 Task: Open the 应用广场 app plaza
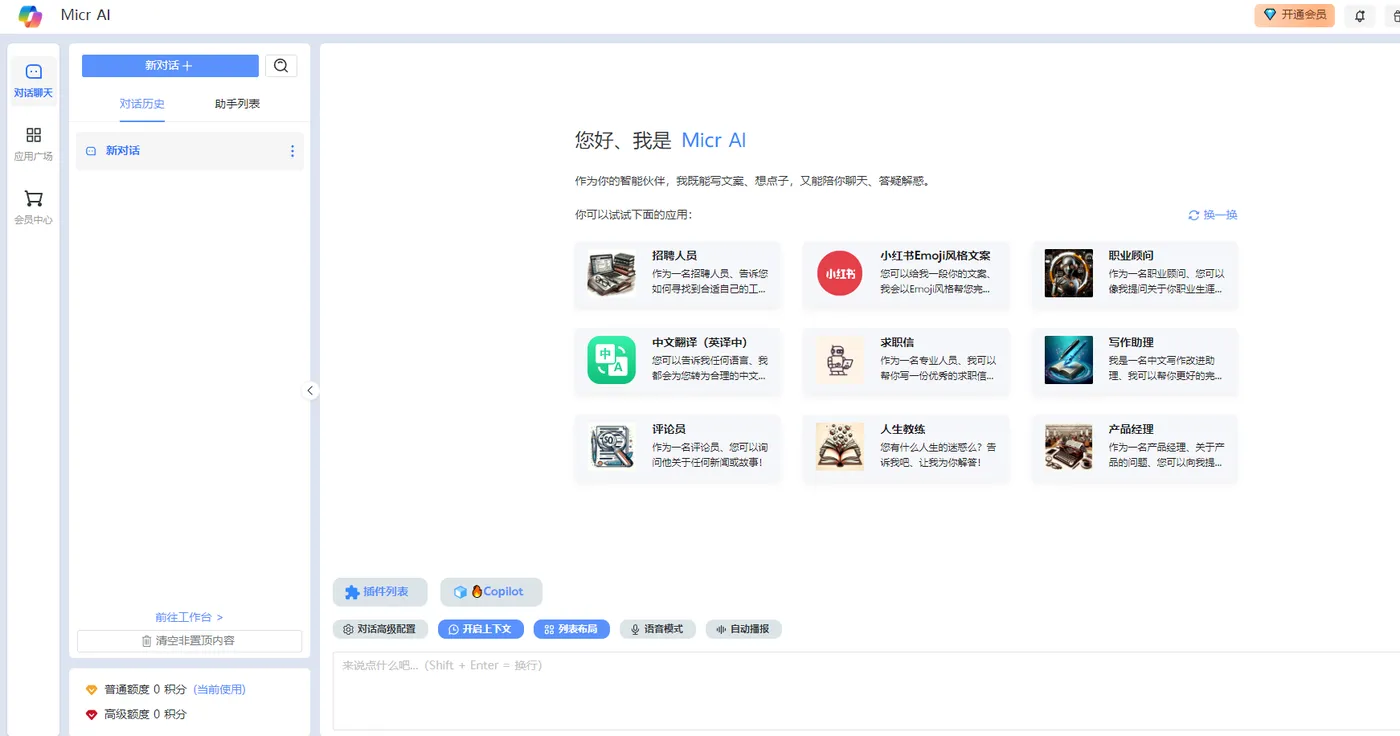(33, 144)
